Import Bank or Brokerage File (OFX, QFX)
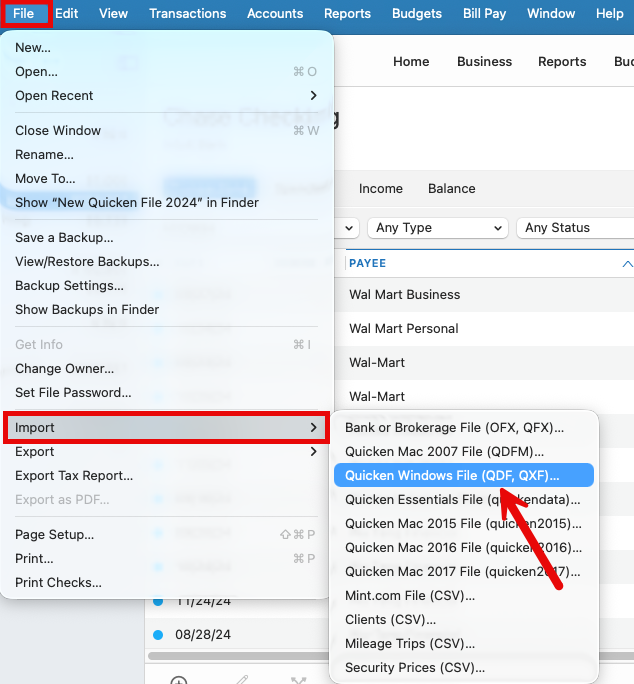This screenshot has height=684, width=634. (464, 428)
